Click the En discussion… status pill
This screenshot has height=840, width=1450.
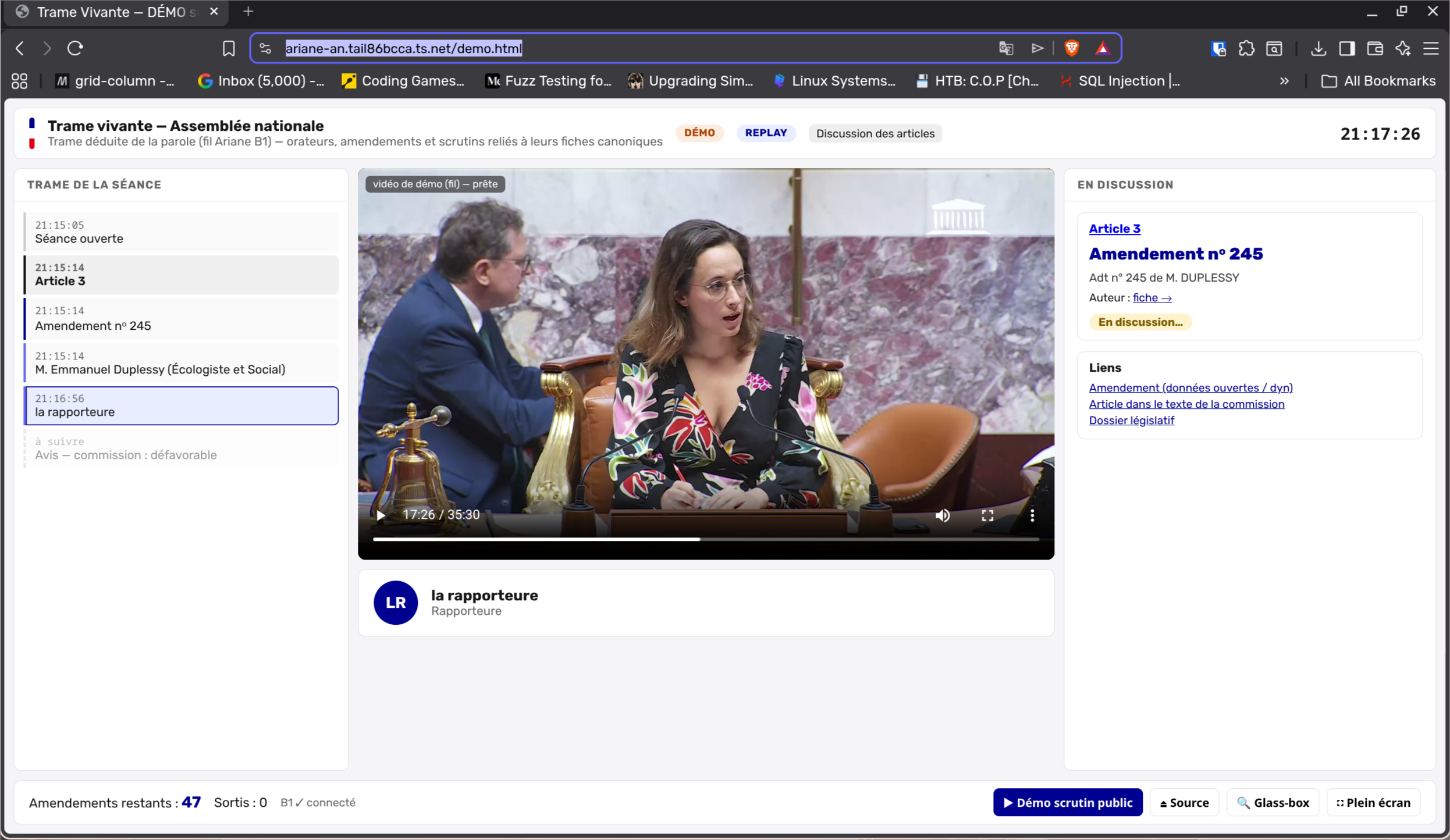coord(1140,322)
